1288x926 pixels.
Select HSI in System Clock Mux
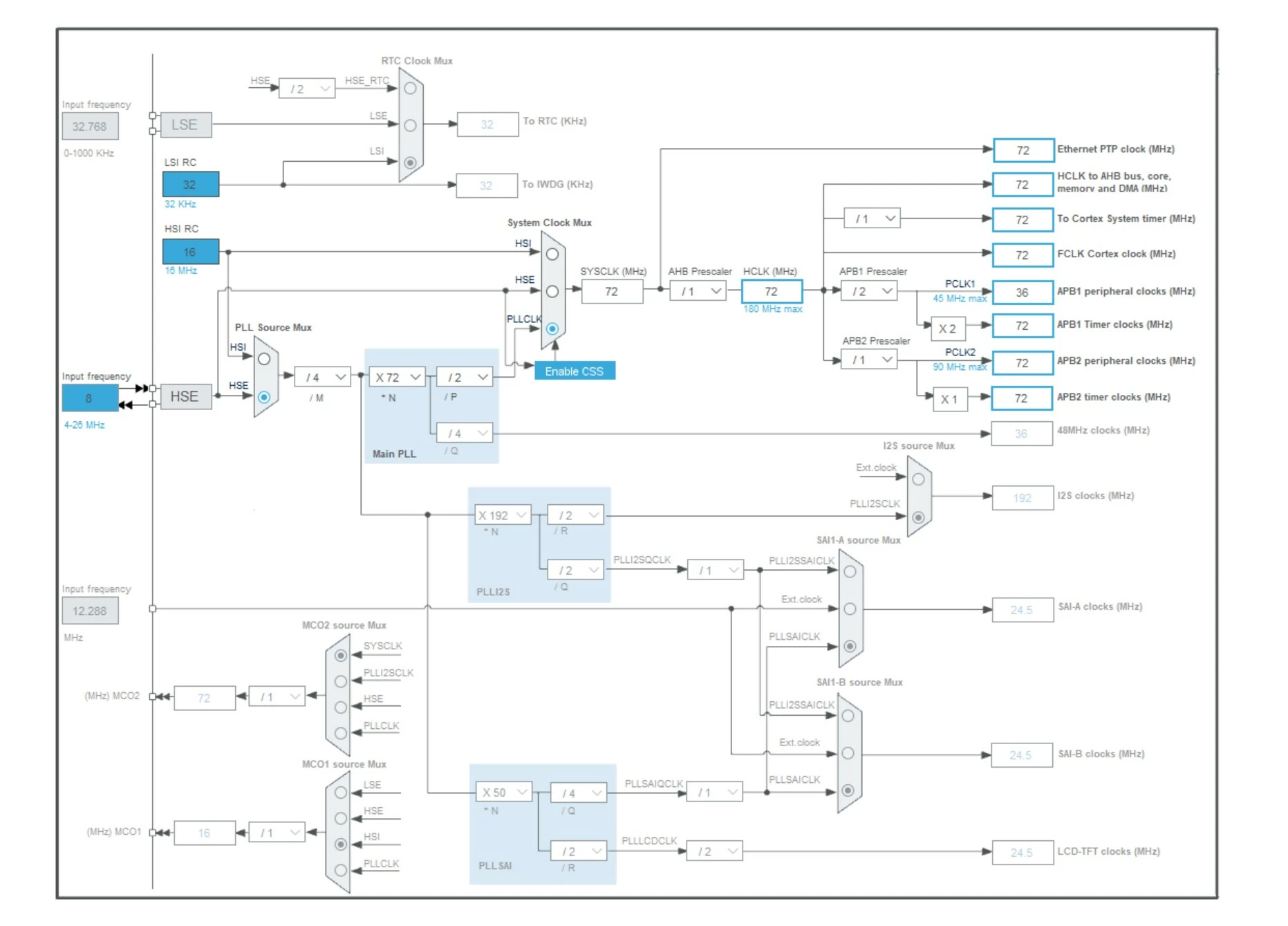pos(552,254)
